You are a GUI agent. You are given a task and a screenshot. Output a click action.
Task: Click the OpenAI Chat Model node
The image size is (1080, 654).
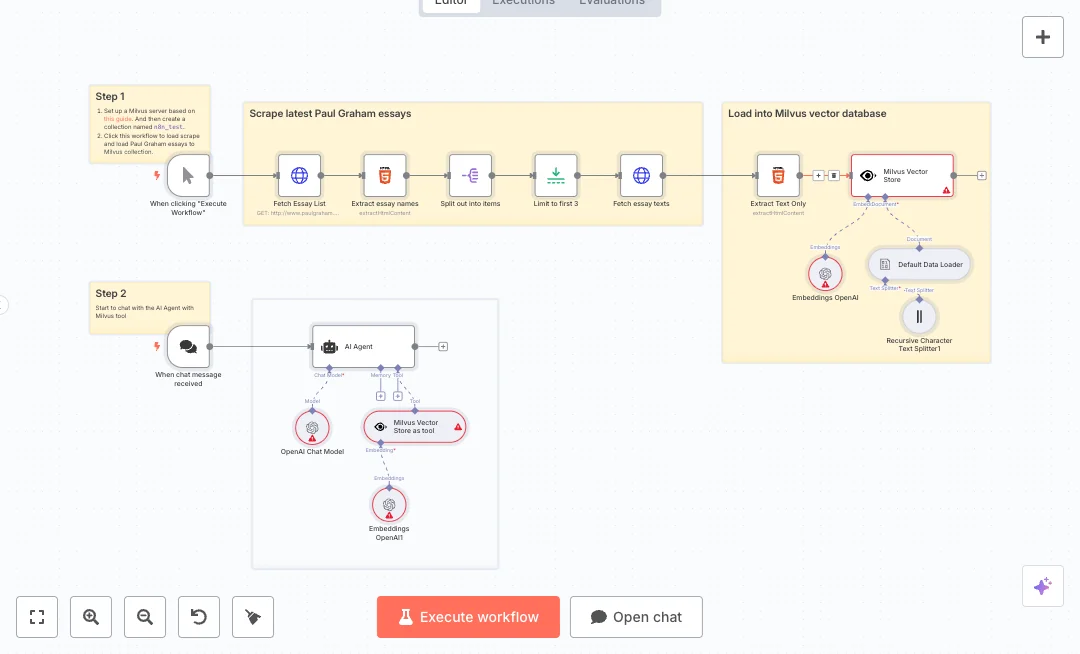pyautogui.click(x=312, y=427)
